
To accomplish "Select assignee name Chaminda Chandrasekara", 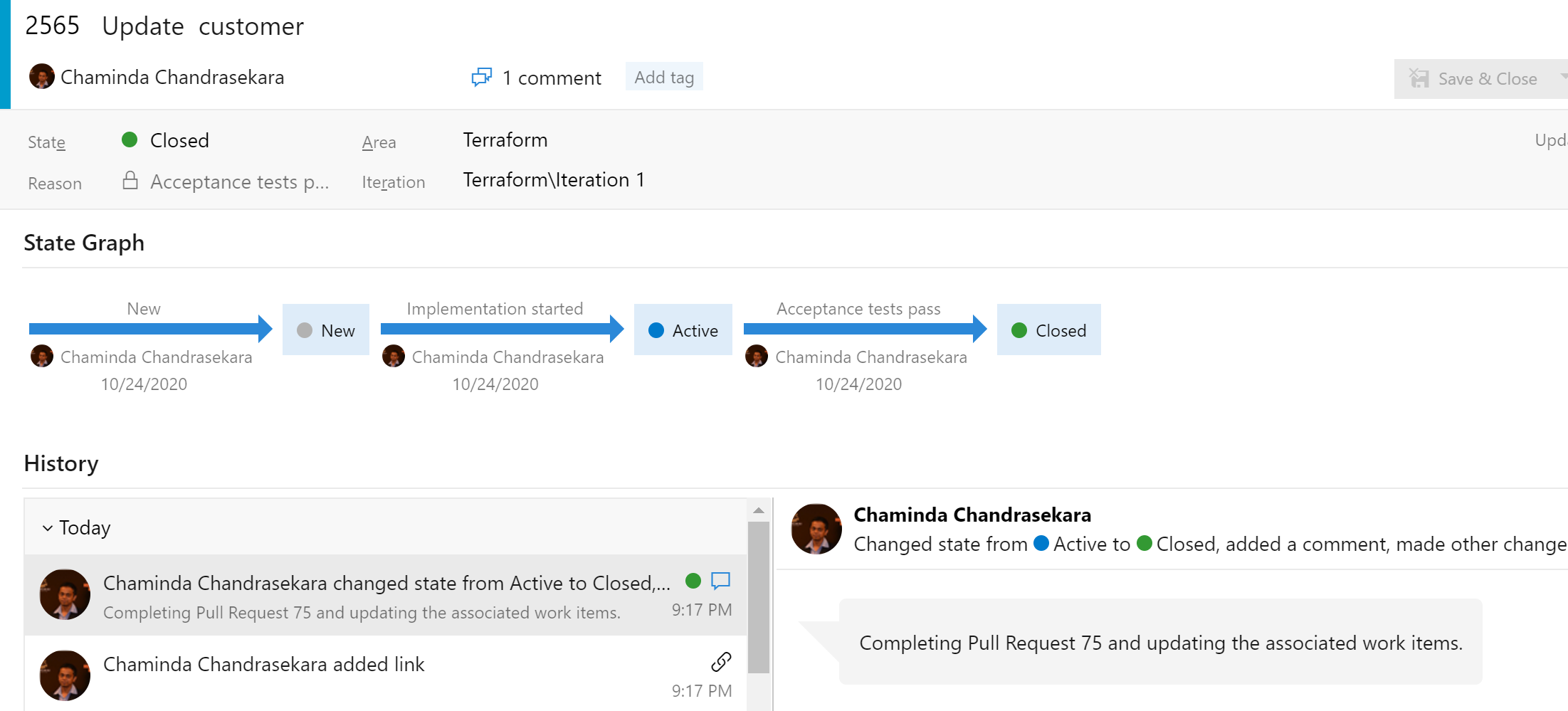I will [173, 77].
